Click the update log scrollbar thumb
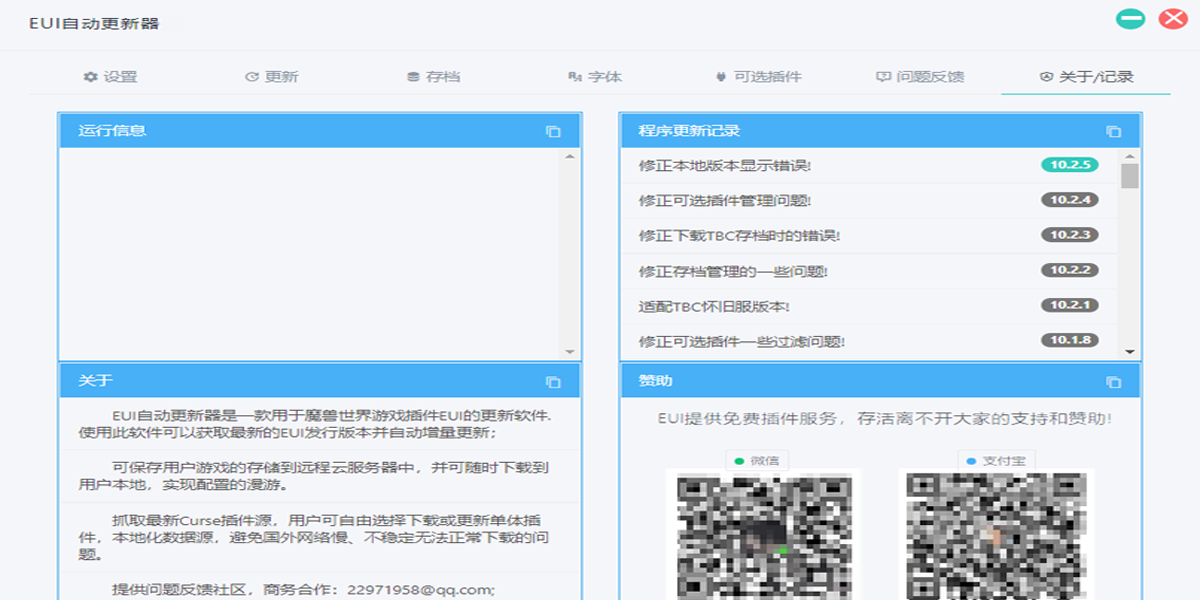The height and width of the screenshot is (600, 1200). coord(1130,176)
